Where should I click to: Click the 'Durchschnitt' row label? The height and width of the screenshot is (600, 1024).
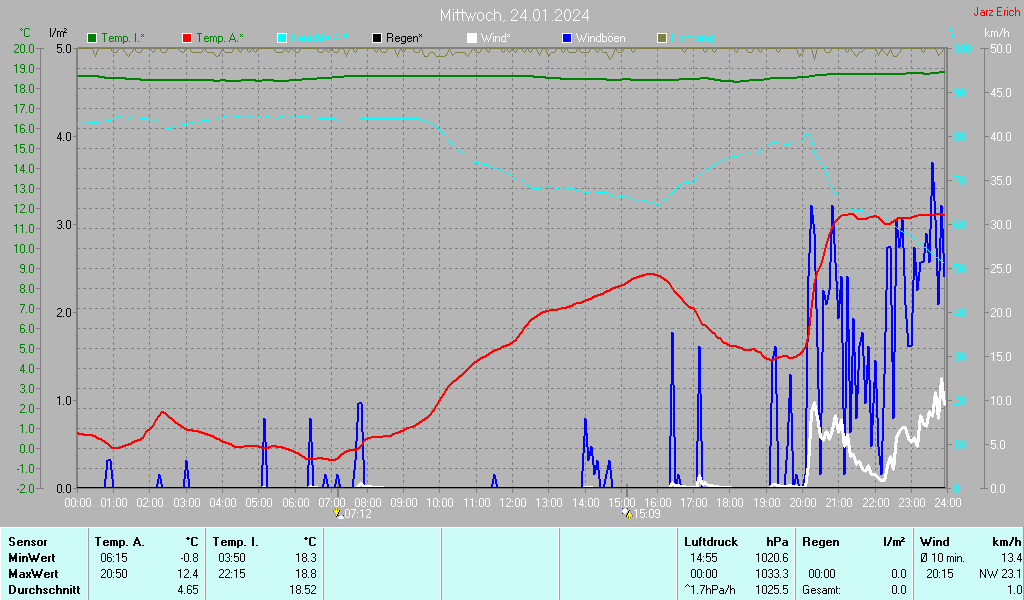tap(44, 590)
